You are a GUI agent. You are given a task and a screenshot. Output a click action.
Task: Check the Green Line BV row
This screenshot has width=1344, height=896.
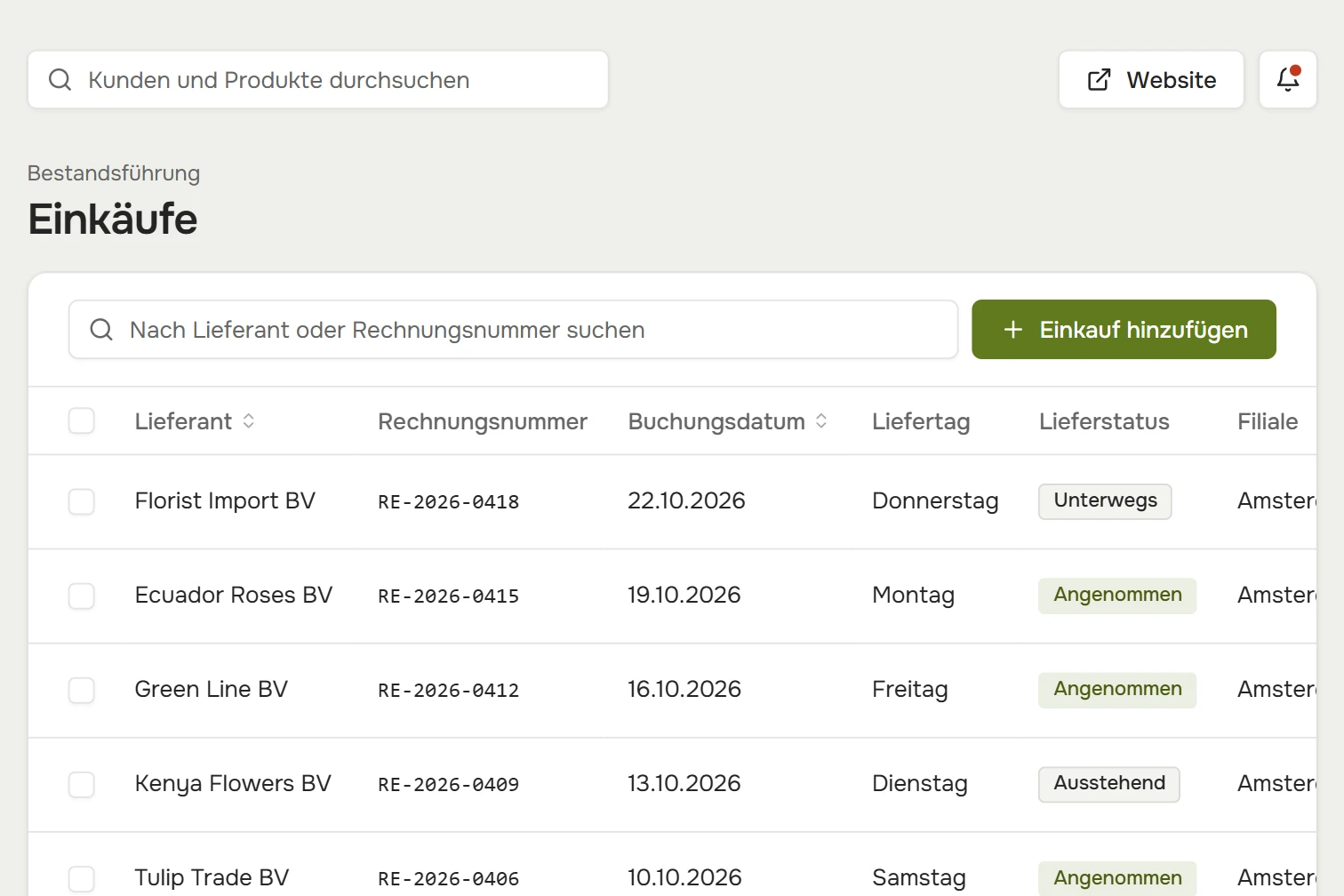82,690
